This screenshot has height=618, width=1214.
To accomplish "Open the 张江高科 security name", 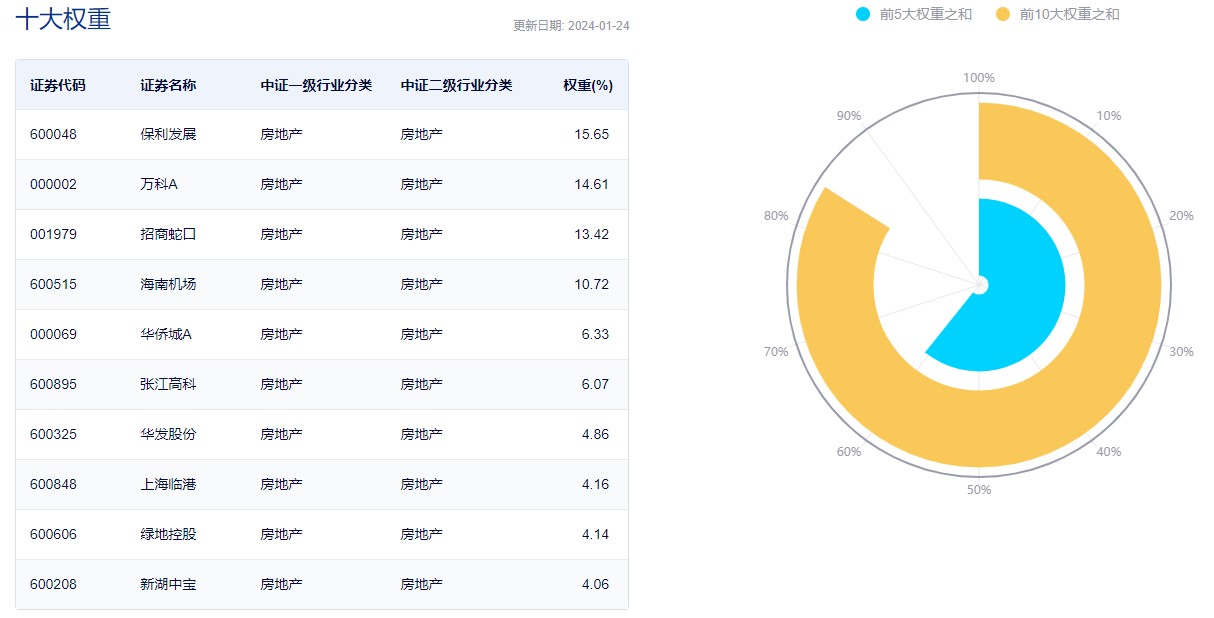I will coord(168,384).
